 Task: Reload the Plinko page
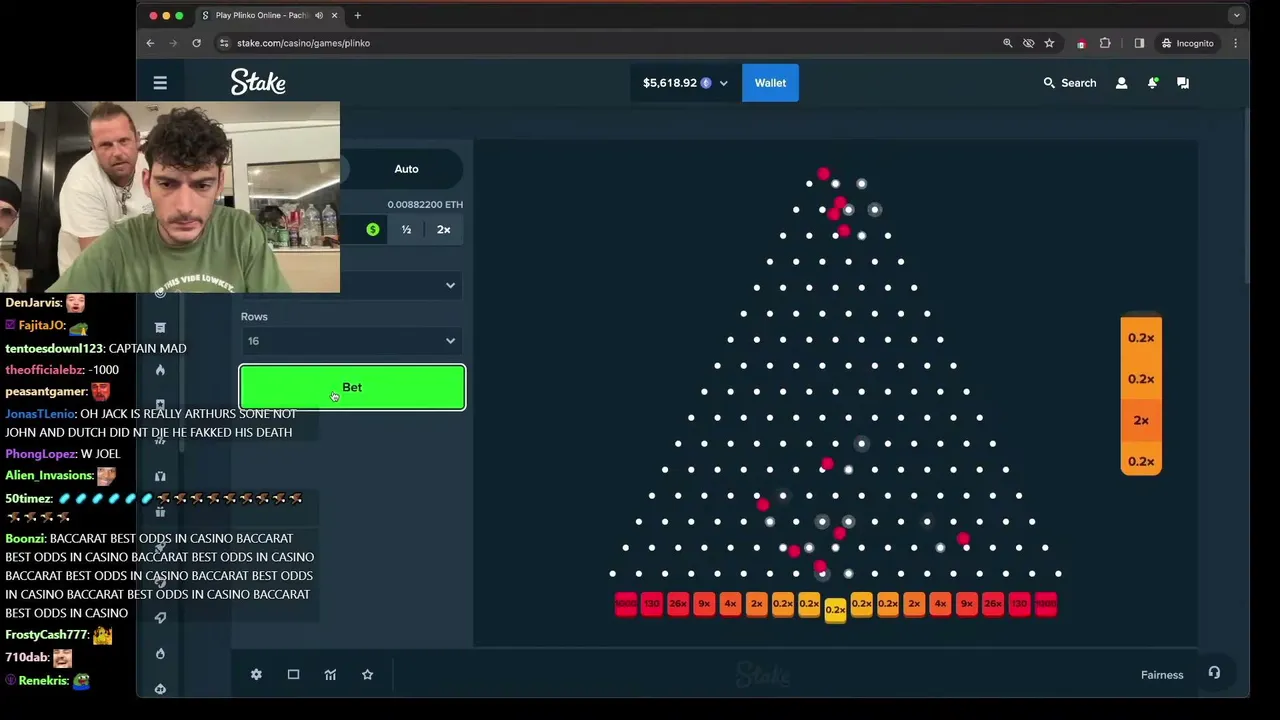[196, 43]
